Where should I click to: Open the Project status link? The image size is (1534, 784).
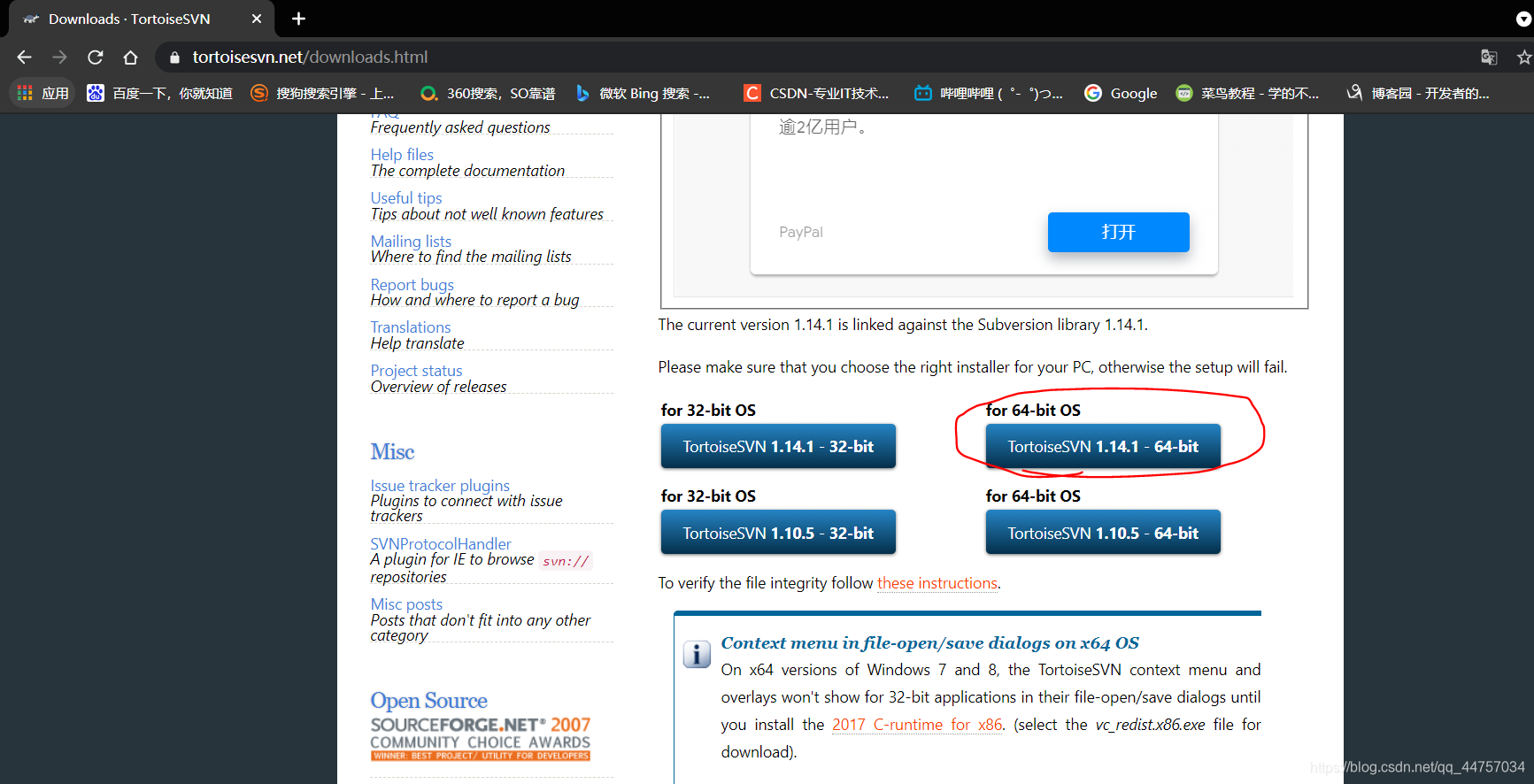(416, 371)
